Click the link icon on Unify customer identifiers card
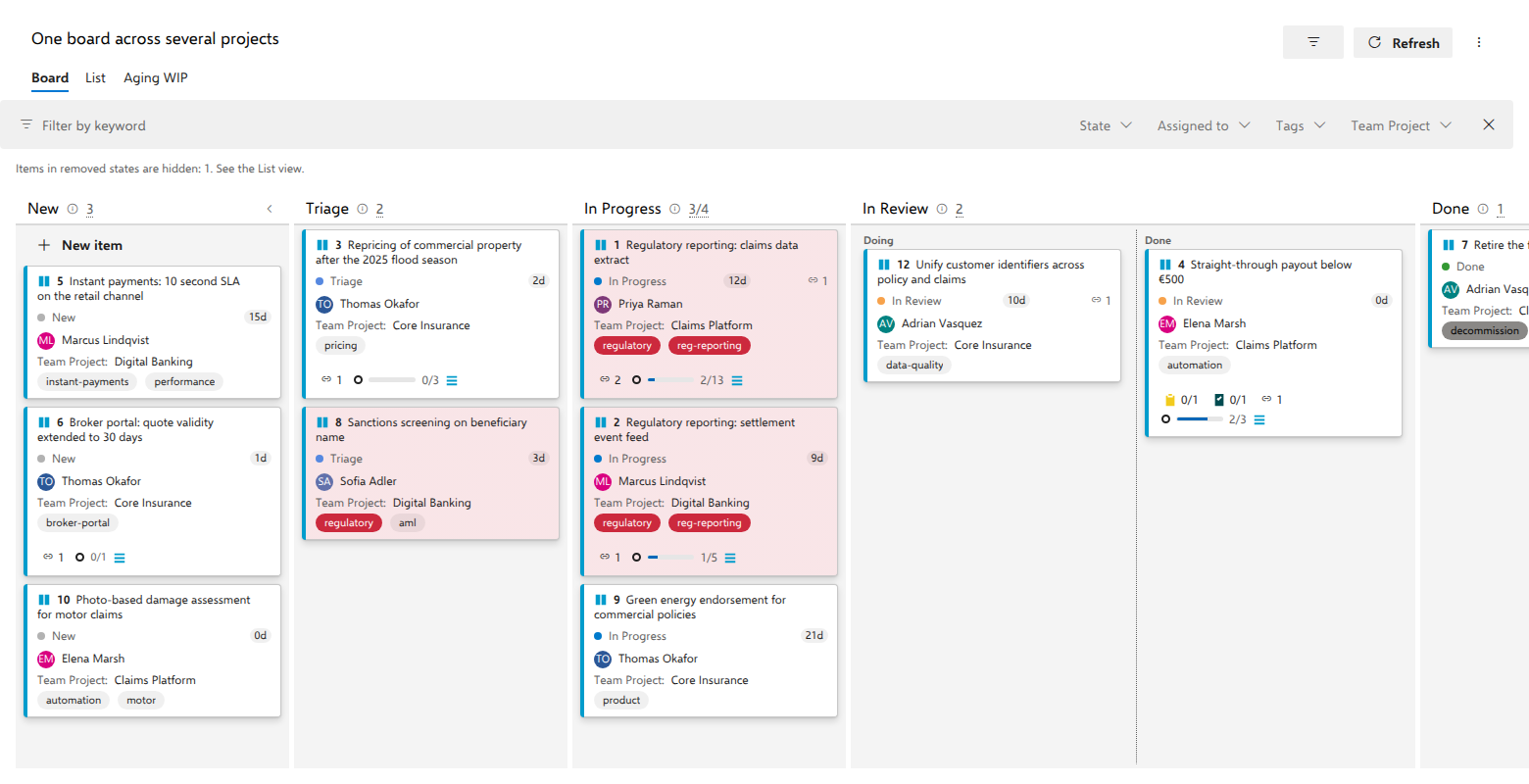Screen dimensions: 1529x784 tap(1096, 301)
